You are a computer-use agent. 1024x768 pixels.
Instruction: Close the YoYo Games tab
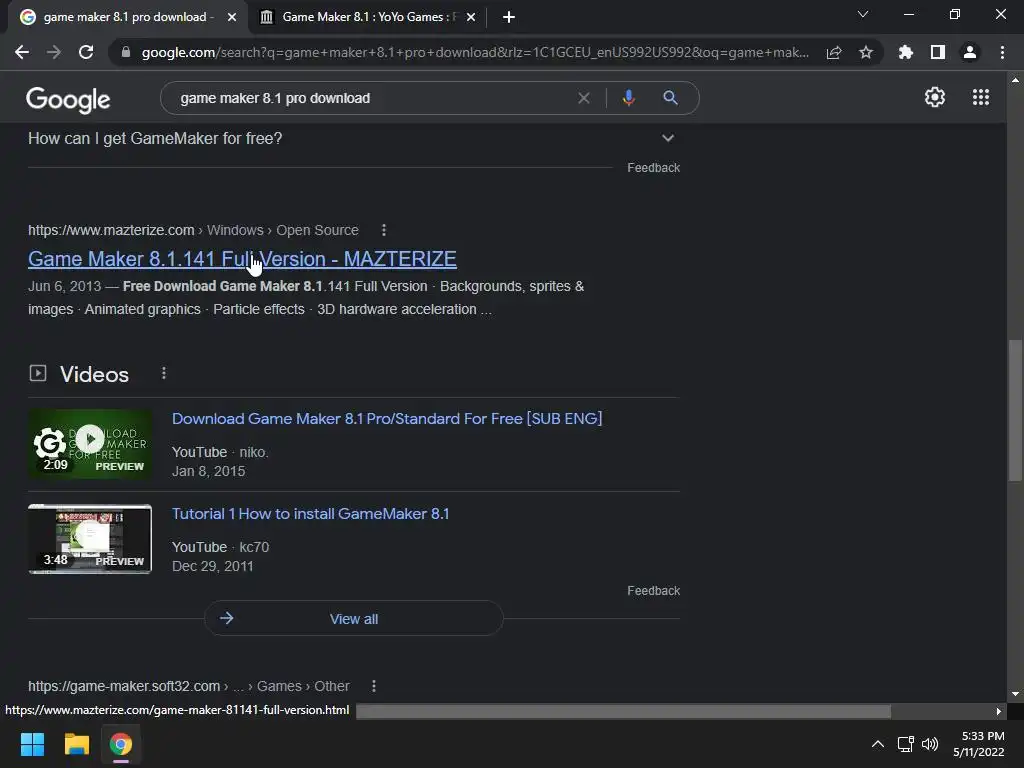471,17
